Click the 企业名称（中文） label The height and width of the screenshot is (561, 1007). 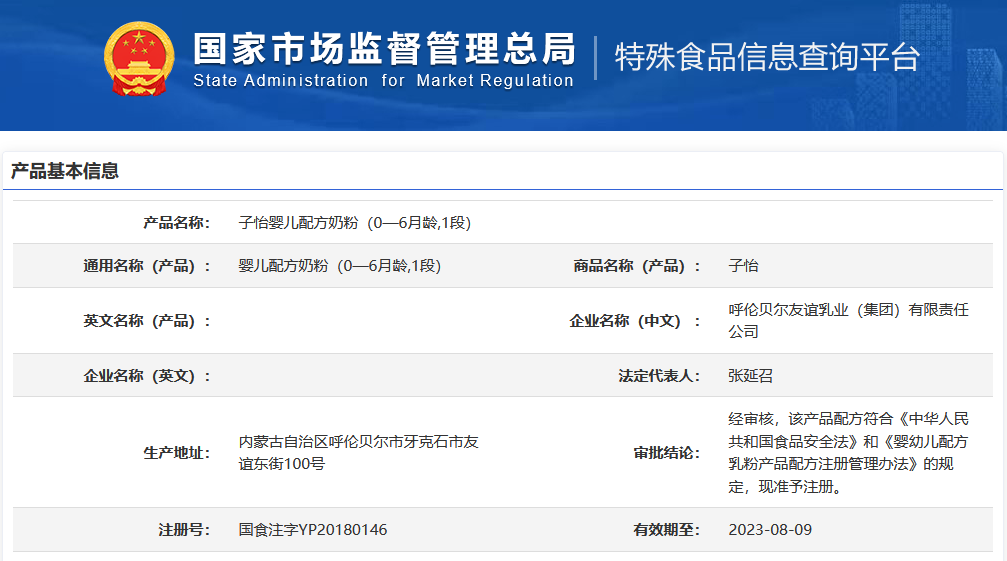[635, 321]
